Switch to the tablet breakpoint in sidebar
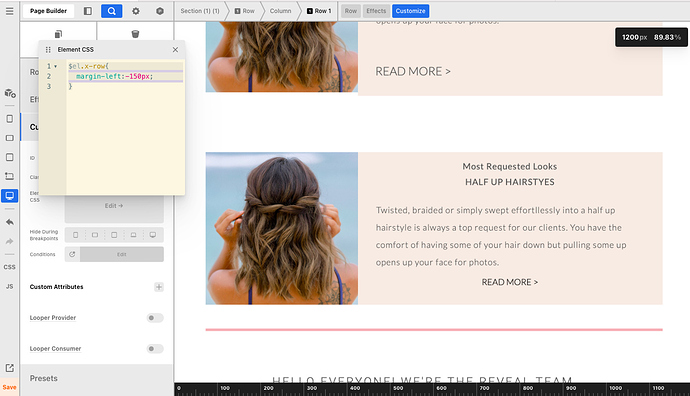The image size is (690, 396). [x=10, y=157]
